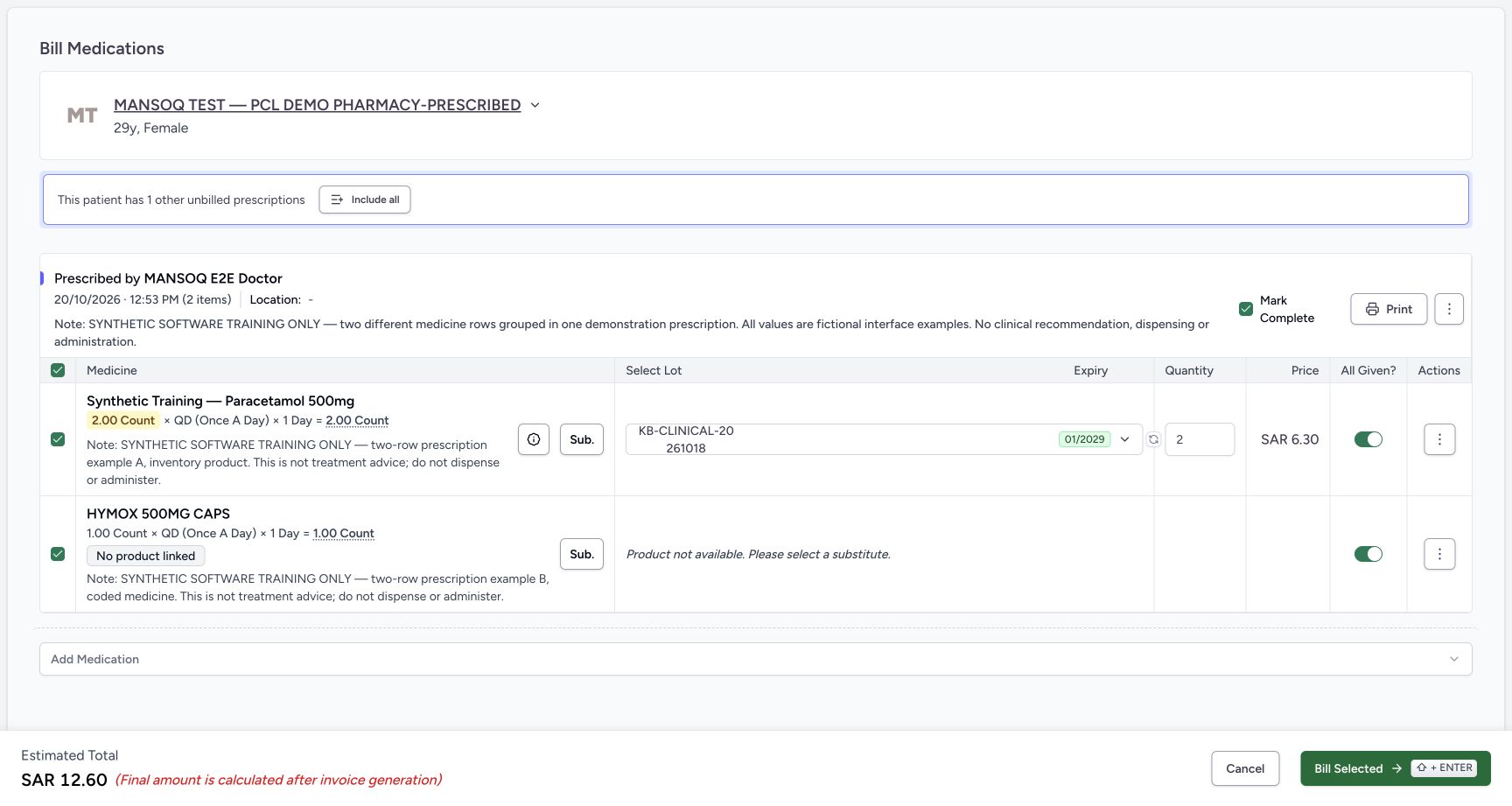Click Synthetic Training Paracetamol 500mg name
Image resolution: width=1512 pixels, height=806 pixels.
click(x=220, y=401)
